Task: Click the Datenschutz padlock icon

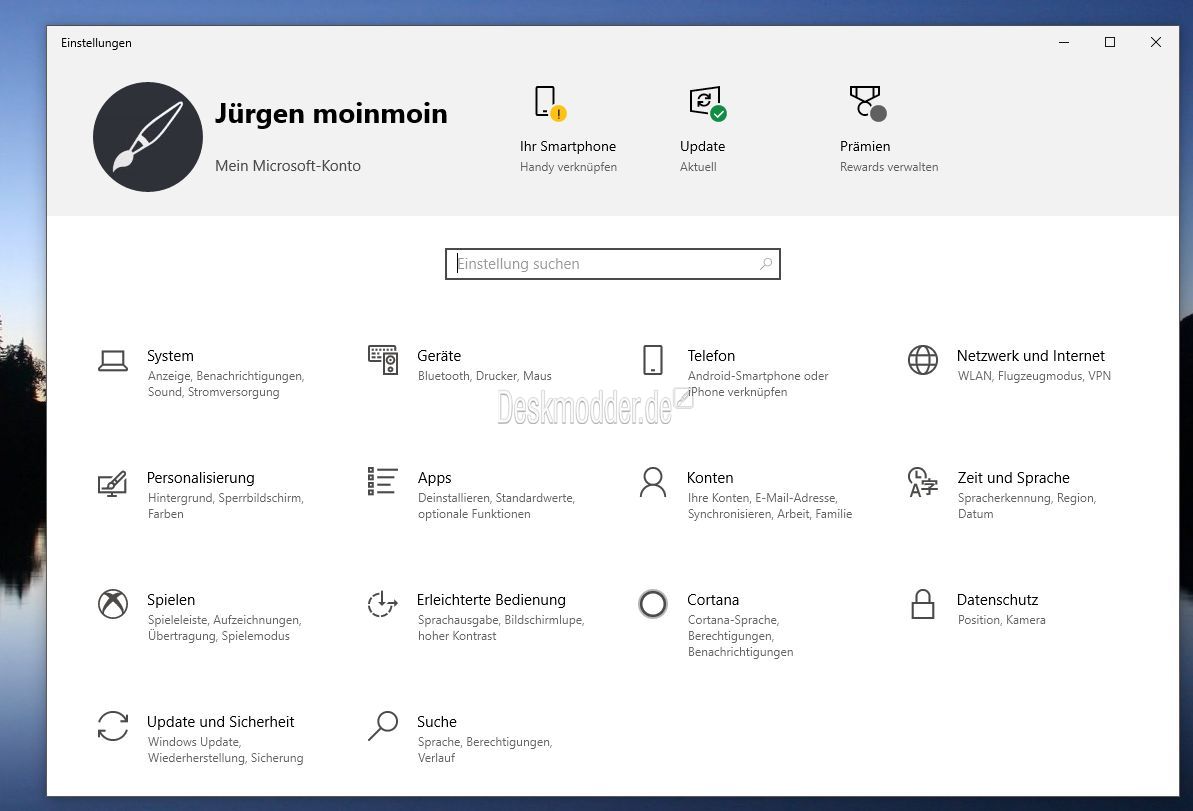Action: click(923, 604)
